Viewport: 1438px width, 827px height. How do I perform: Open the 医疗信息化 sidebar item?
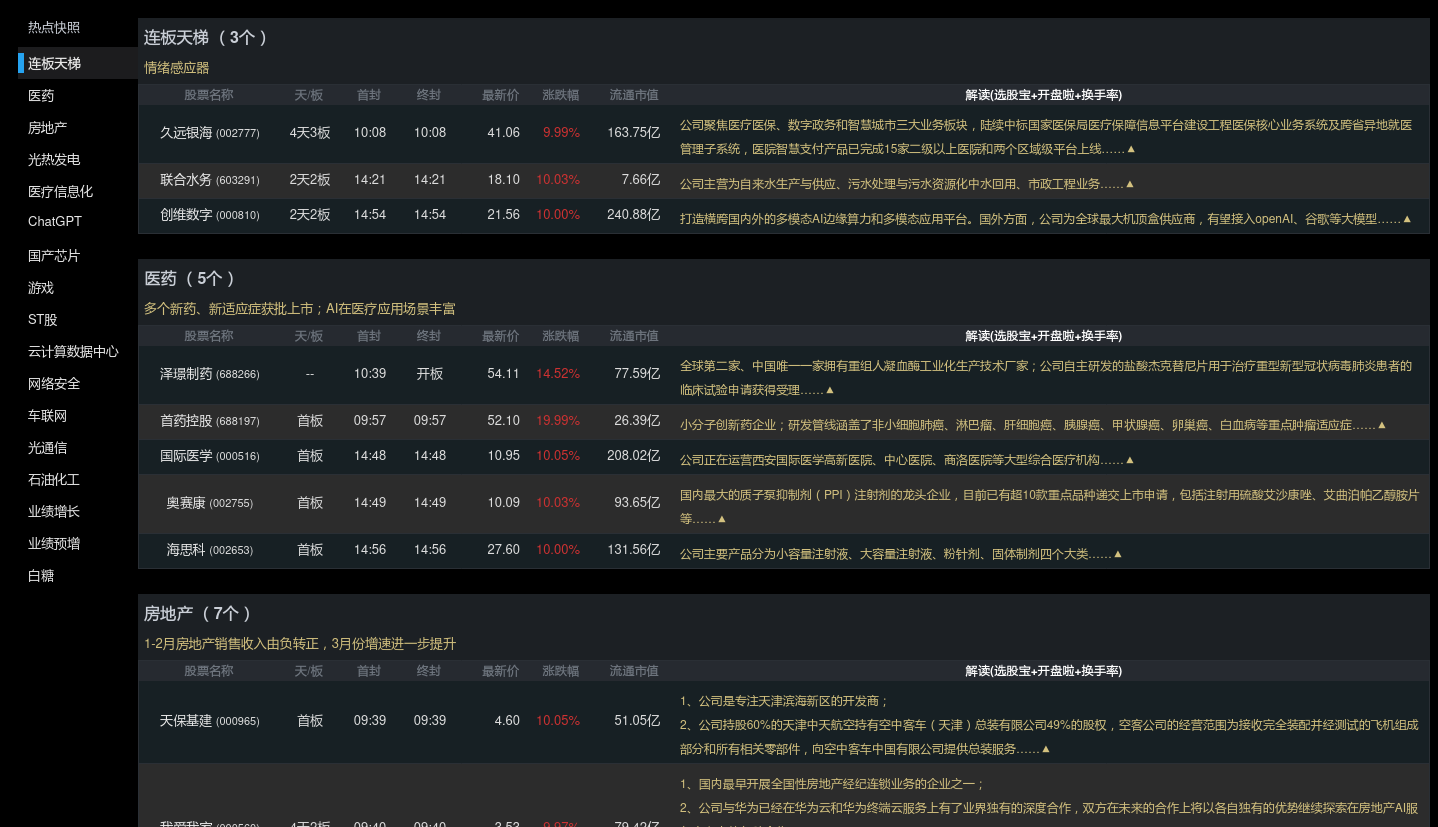tap(60, 192)
